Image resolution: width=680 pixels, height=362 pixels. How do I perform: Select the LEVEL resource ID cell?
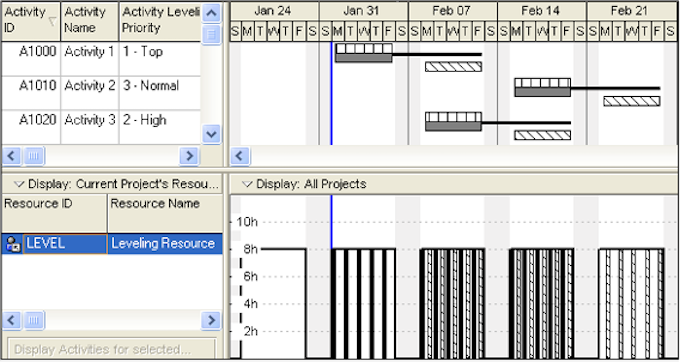coord(65,244)
